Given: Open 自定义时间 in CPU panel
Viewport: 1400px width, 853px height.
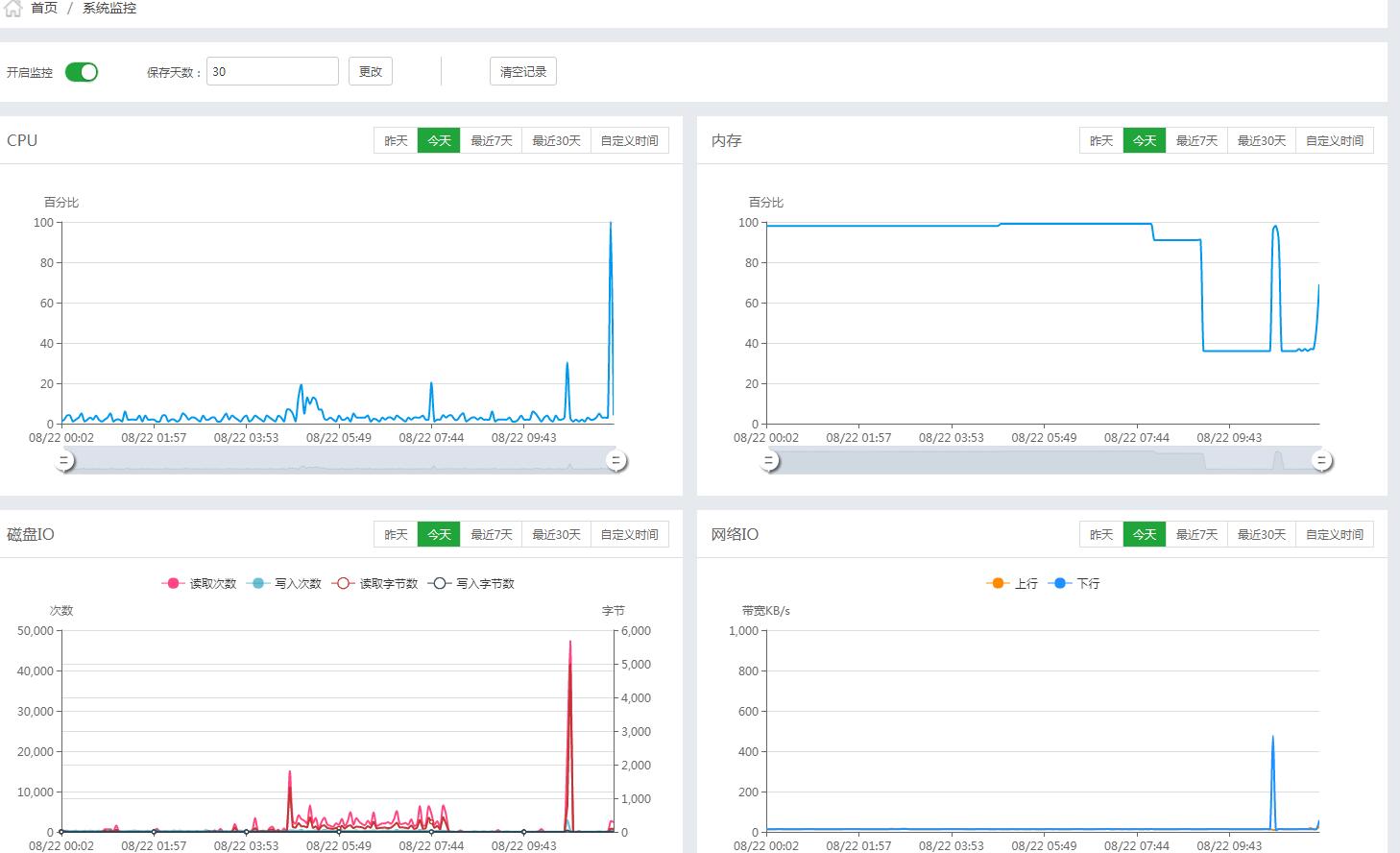Looking at the screenshot, I should 630,140.
